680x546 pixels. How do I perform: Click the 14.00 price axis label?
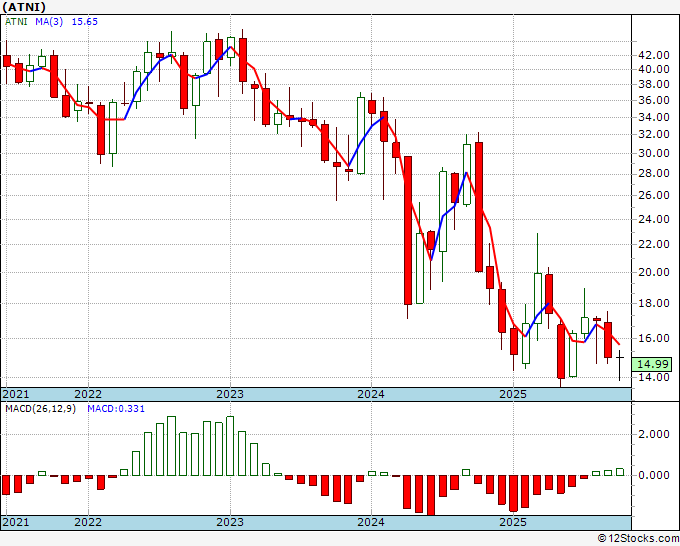pyautogui.click(x=654, y=377)
